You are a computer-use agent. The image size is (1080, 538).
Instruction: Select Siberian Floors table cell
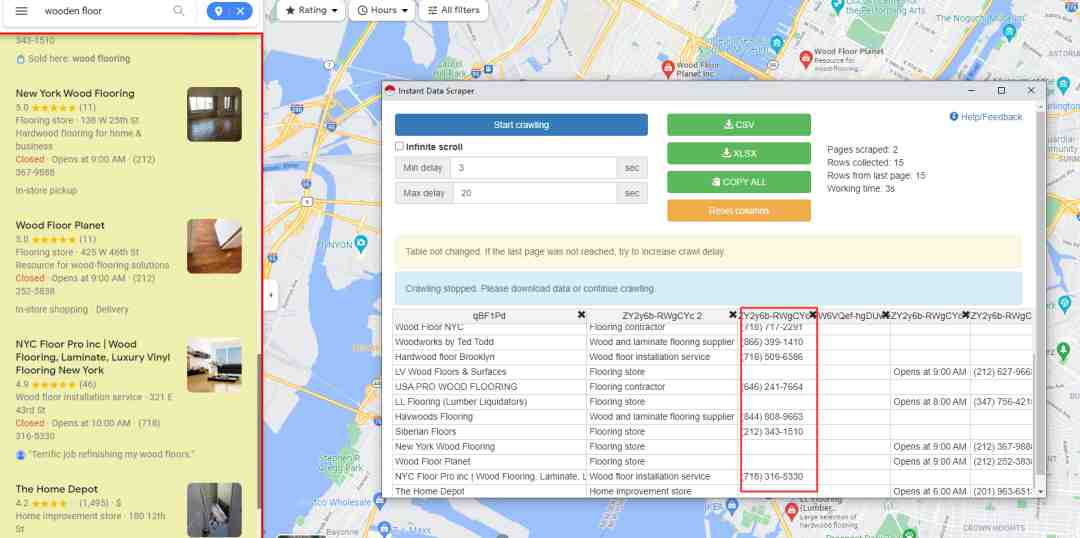pyautogui.click(x=490, y=432)
